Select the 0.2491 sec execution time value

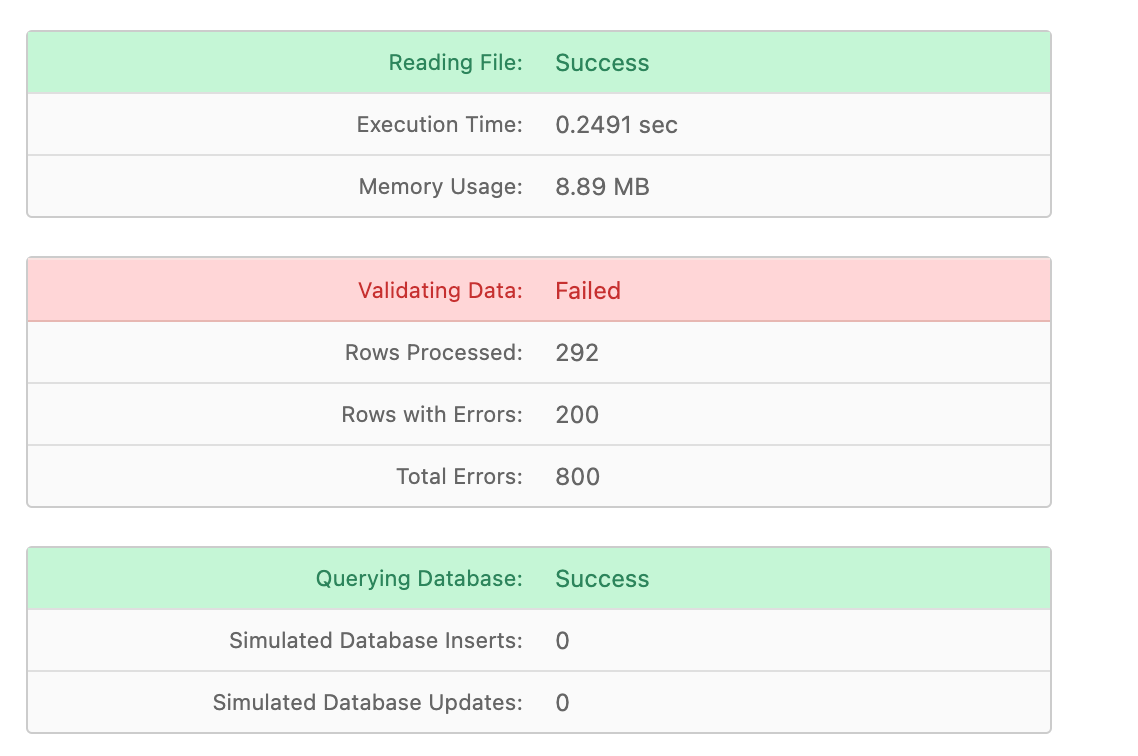[616, 124]
